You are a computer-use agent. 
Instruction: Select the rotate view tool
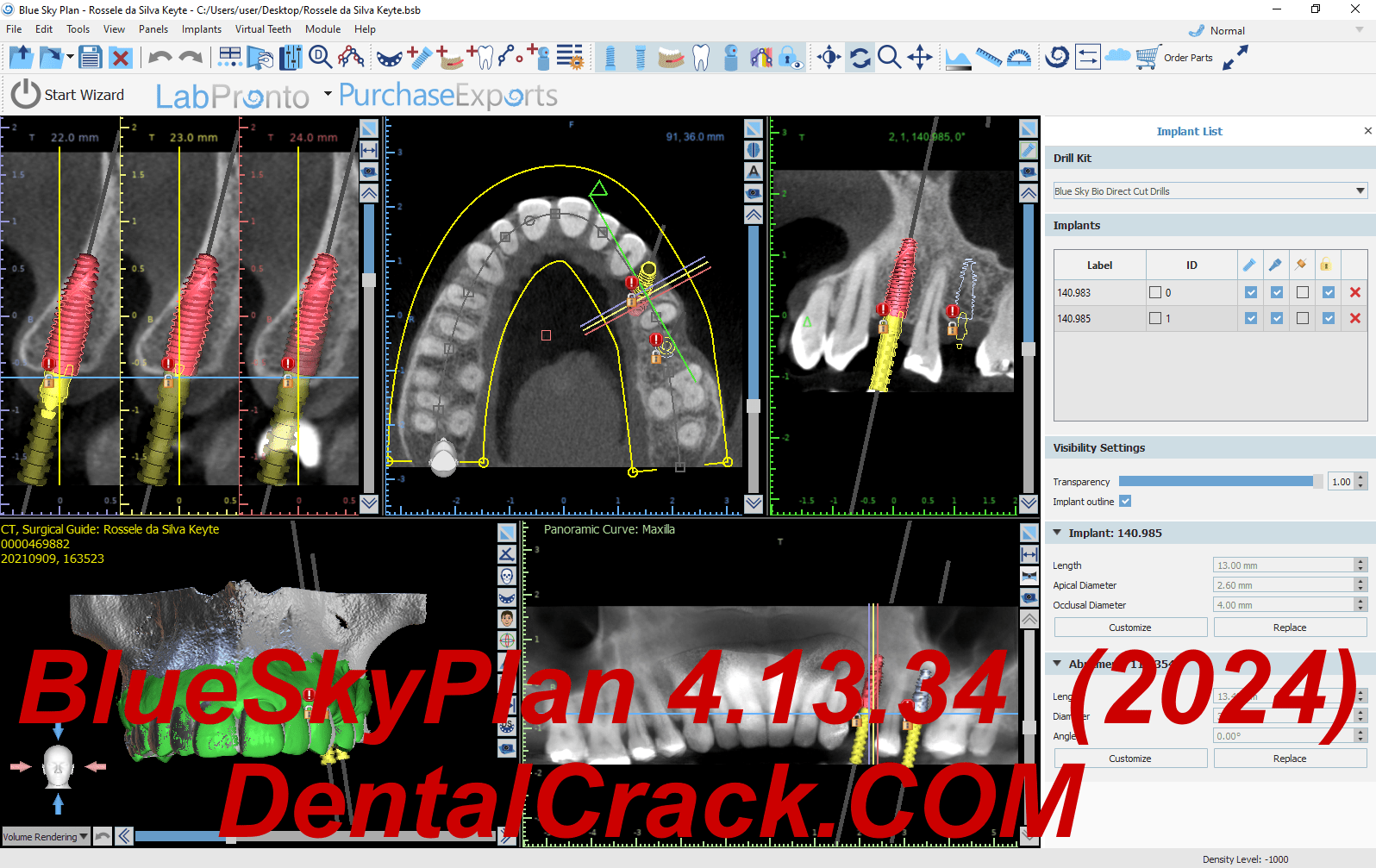(860, 58)
